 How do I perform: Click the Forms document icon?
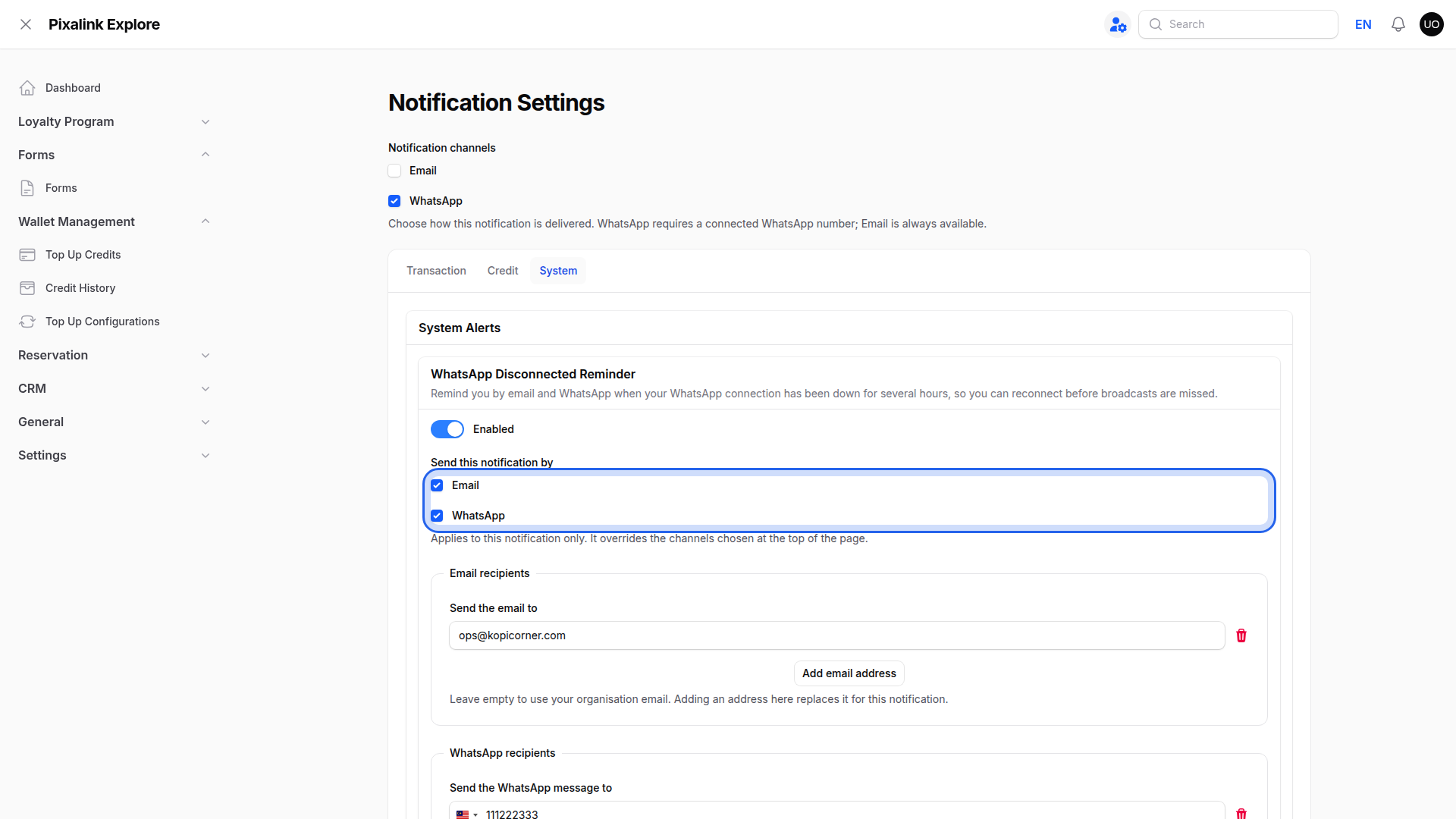[x=27, y=188]
